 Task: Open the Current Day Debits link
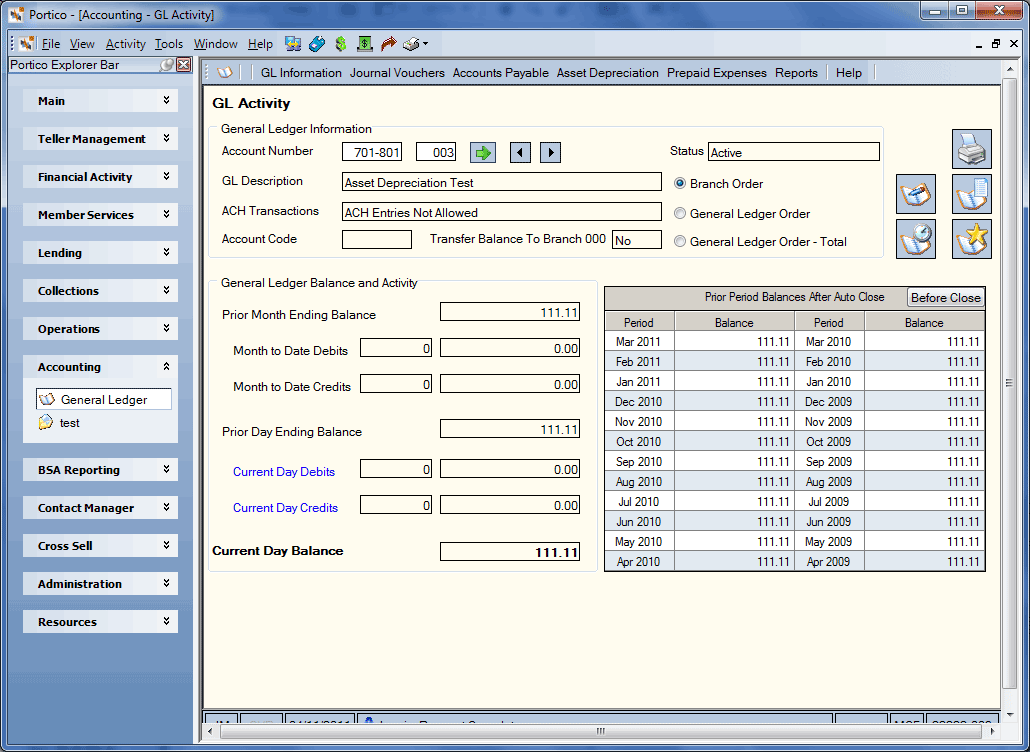(x=284, y=472)
